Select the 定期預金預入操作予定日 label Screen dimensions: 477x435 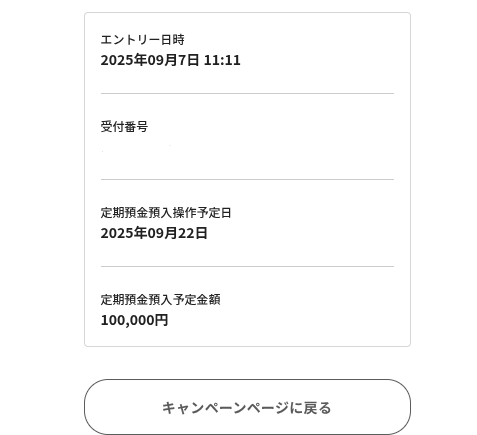click(166, 213)
